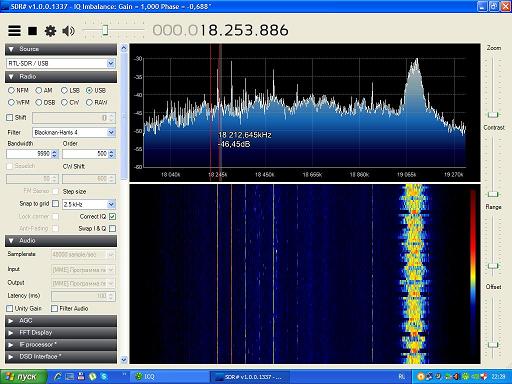Screen dimensions: 512x384
Task: Open the hamburger menu icon
Action: (14, 31)
